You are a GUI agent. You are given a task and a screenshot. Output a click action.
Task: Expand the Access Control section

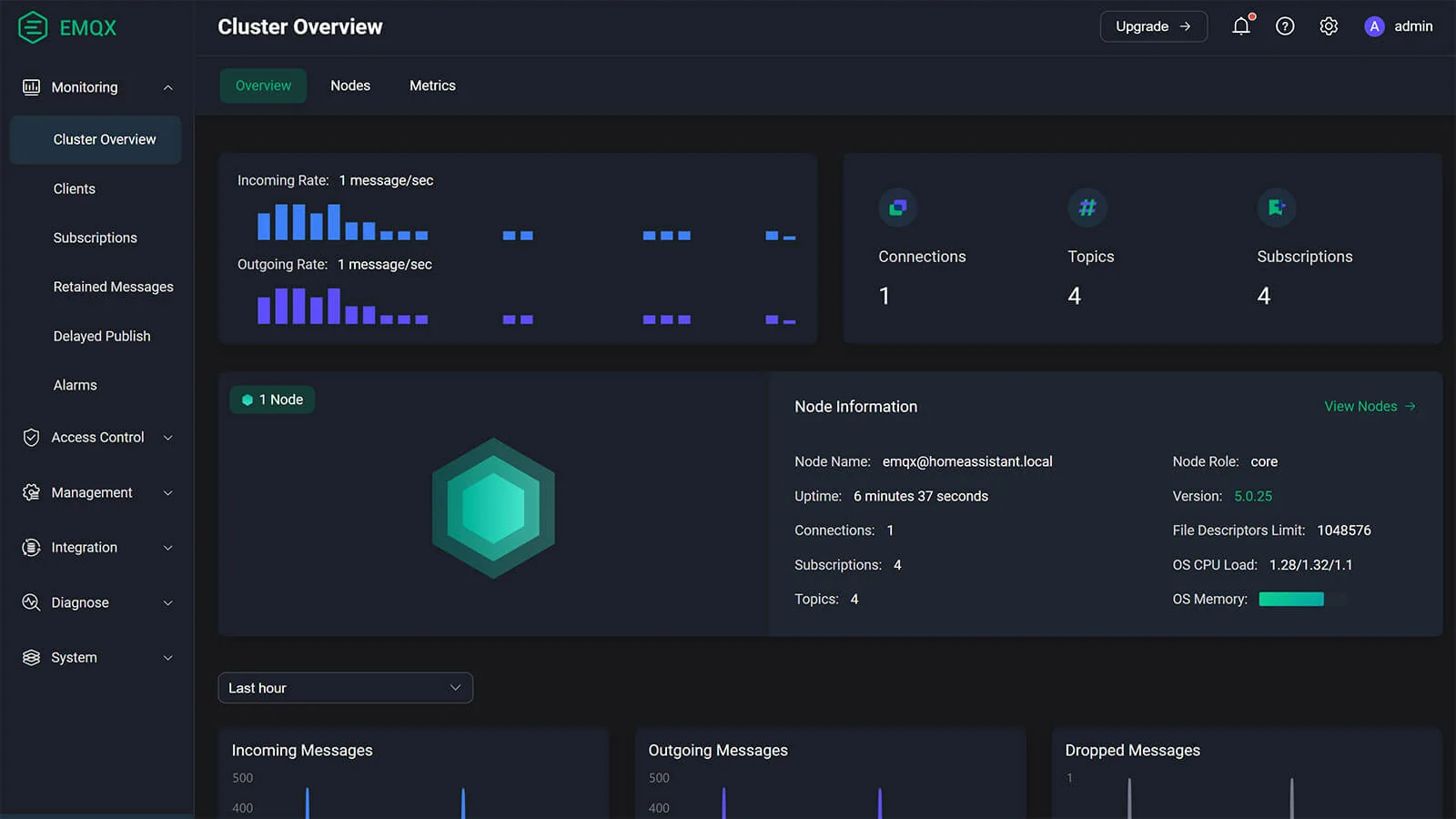coord(96,438)
